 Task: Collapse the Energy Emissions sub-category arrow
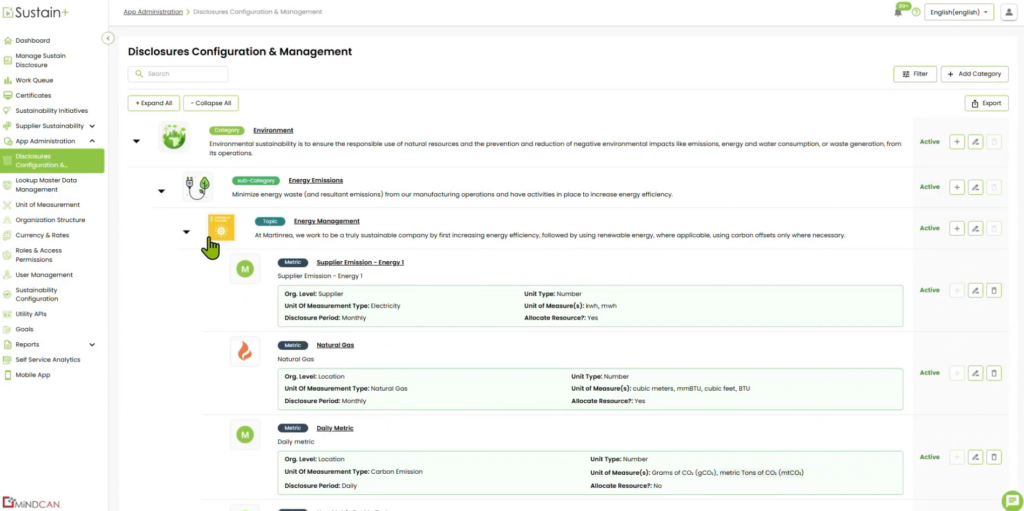click(x=161, y=190)
